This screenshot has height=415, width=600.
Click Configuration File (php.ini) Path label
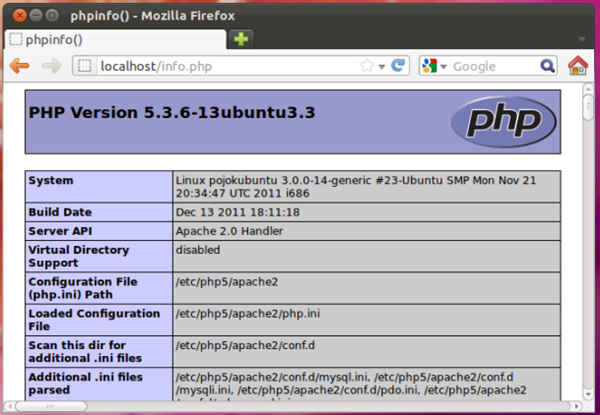click(83, 288)
